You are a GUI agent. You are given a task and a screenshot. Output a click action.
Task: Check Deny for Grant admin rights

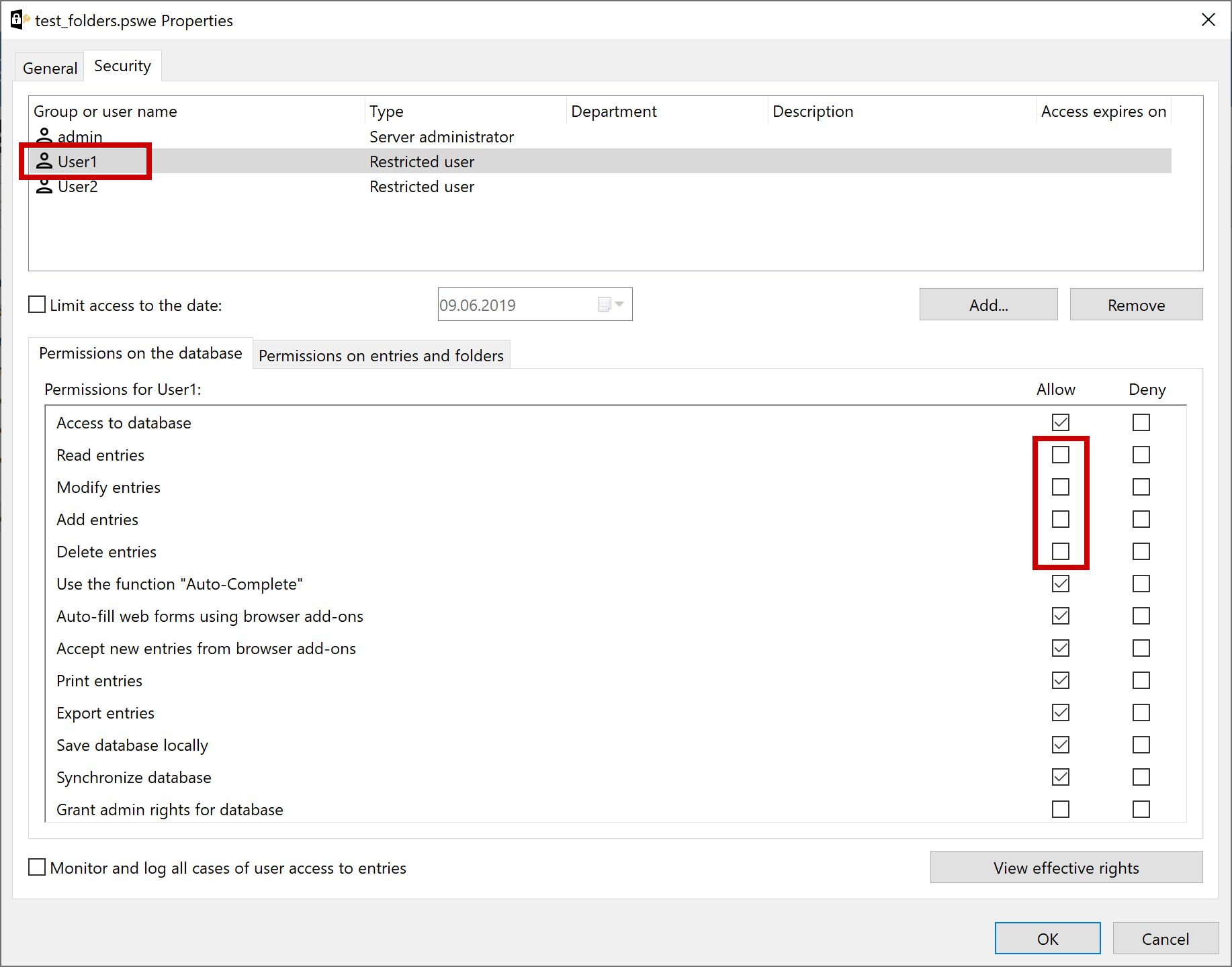tap(1141, 809)
